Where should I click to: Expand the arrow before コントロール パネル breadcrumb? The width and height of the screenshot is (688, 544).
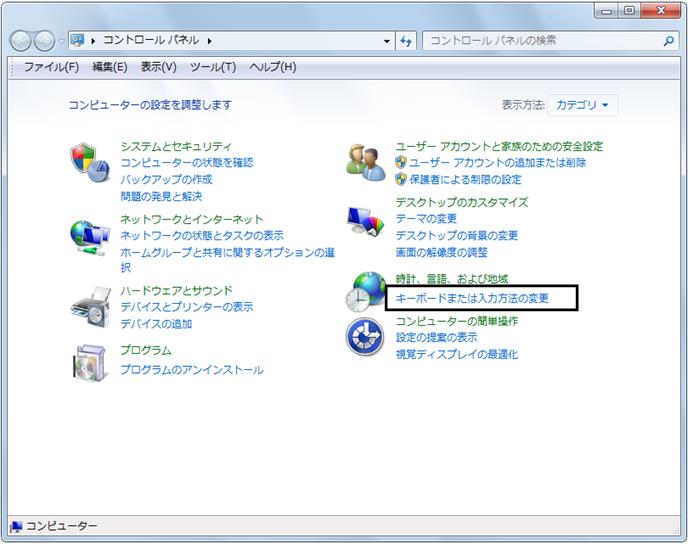[93, 41]
